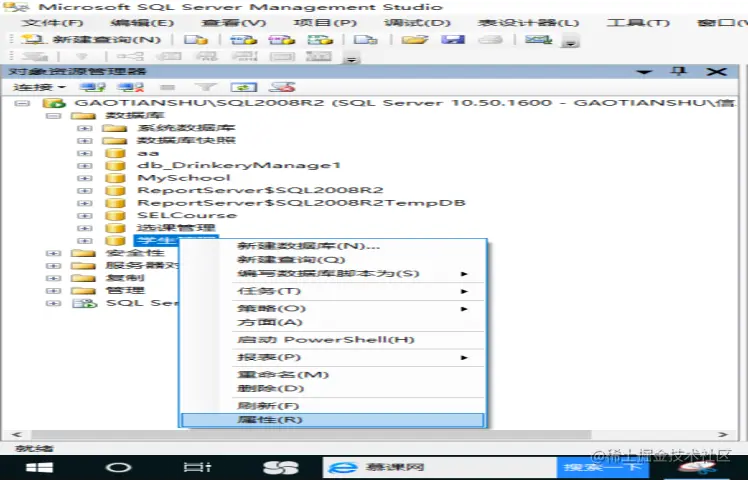Open the 表设计器(L) menu
The image size is (748, 481).
(528, 23)
